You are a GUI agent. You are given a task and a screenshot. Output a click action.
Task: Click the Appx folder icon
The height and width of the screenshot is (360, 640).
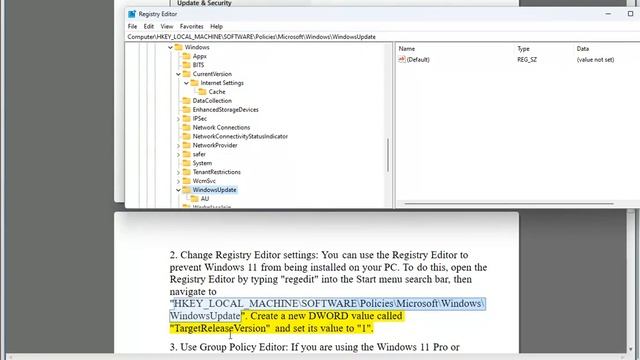pyautogui.click(x=187, y=56)
